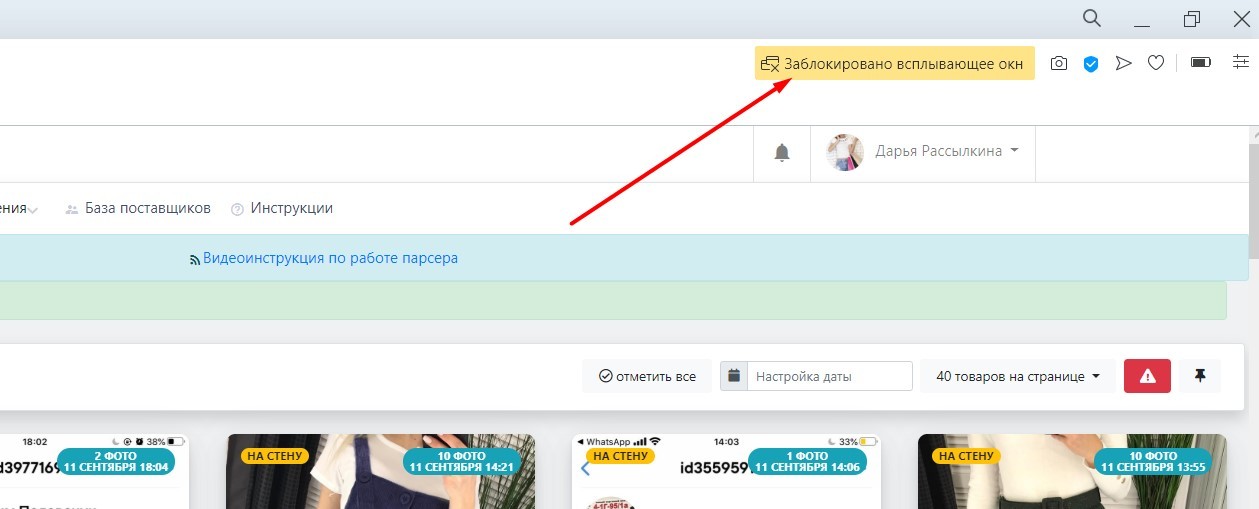Click the "Заблокировано всплывающее окно" notice
This screenshot has width=1259, height=509.
(894, 63)
